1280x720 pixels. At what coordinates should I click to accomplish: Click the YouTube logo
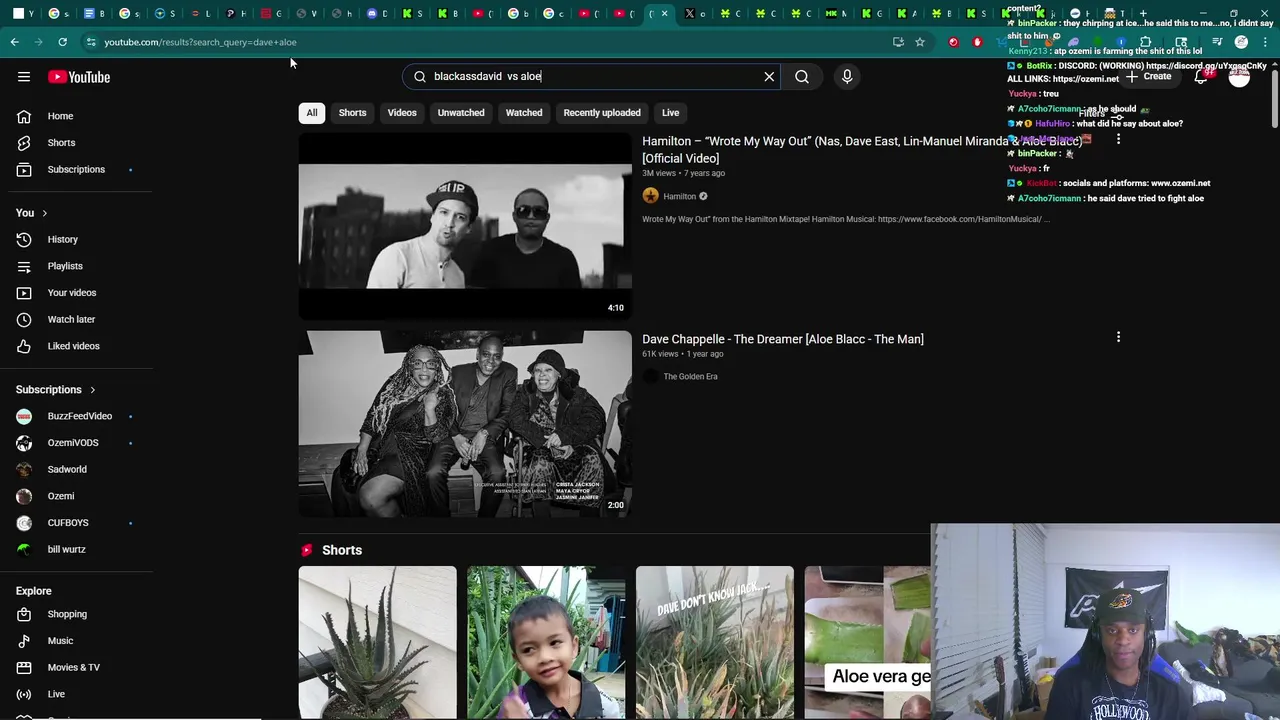[x=78, y=77]
